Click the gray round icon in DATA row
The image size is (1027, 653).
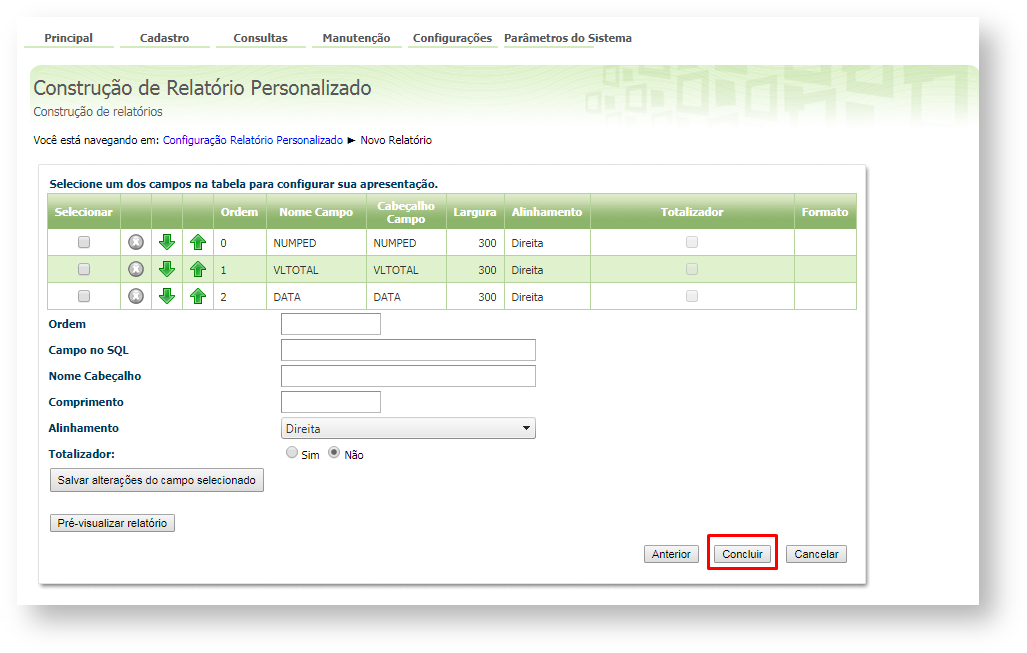pos(136,296)
